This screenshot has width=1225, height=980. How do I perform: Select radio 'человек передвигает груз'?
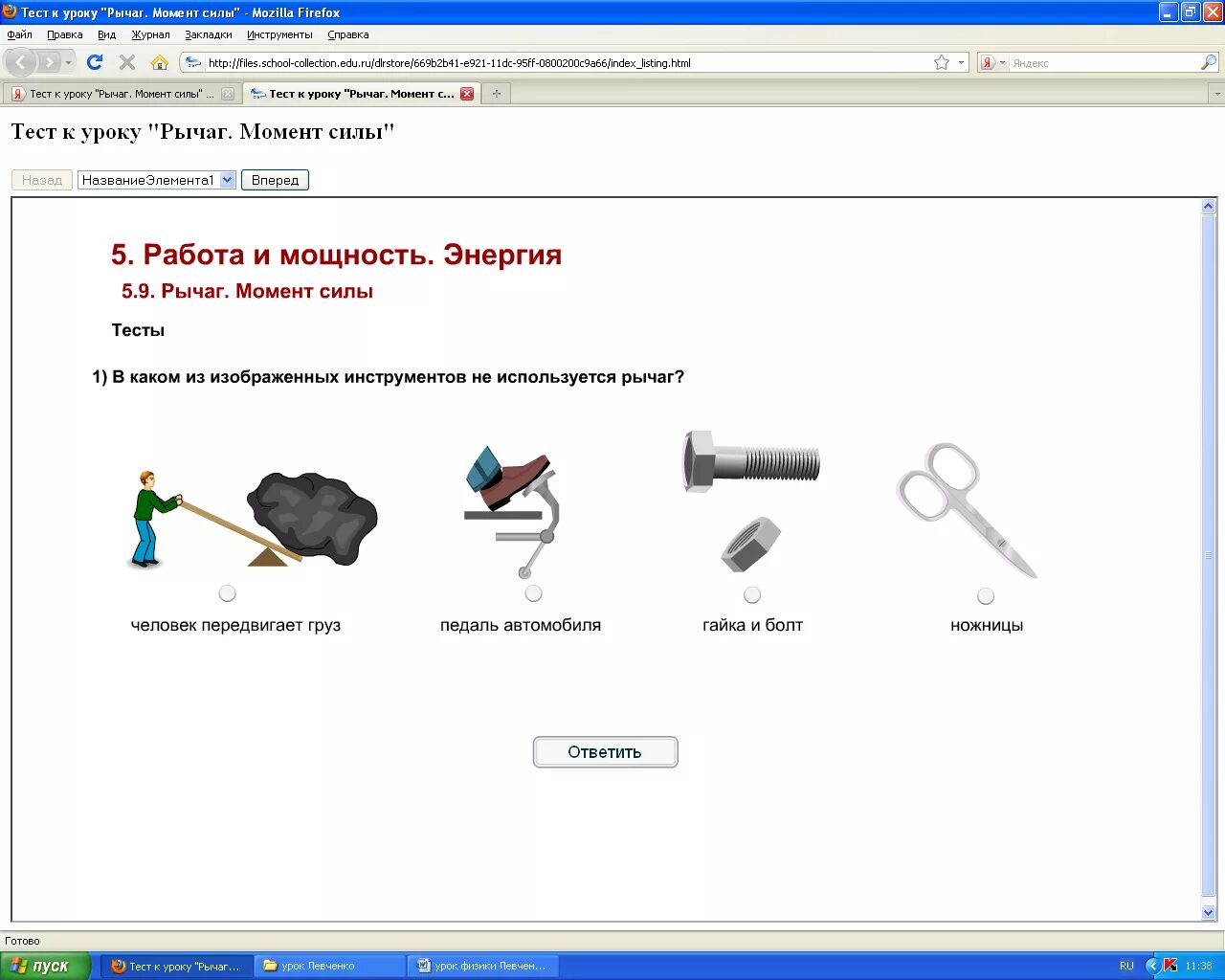(227, 593)
